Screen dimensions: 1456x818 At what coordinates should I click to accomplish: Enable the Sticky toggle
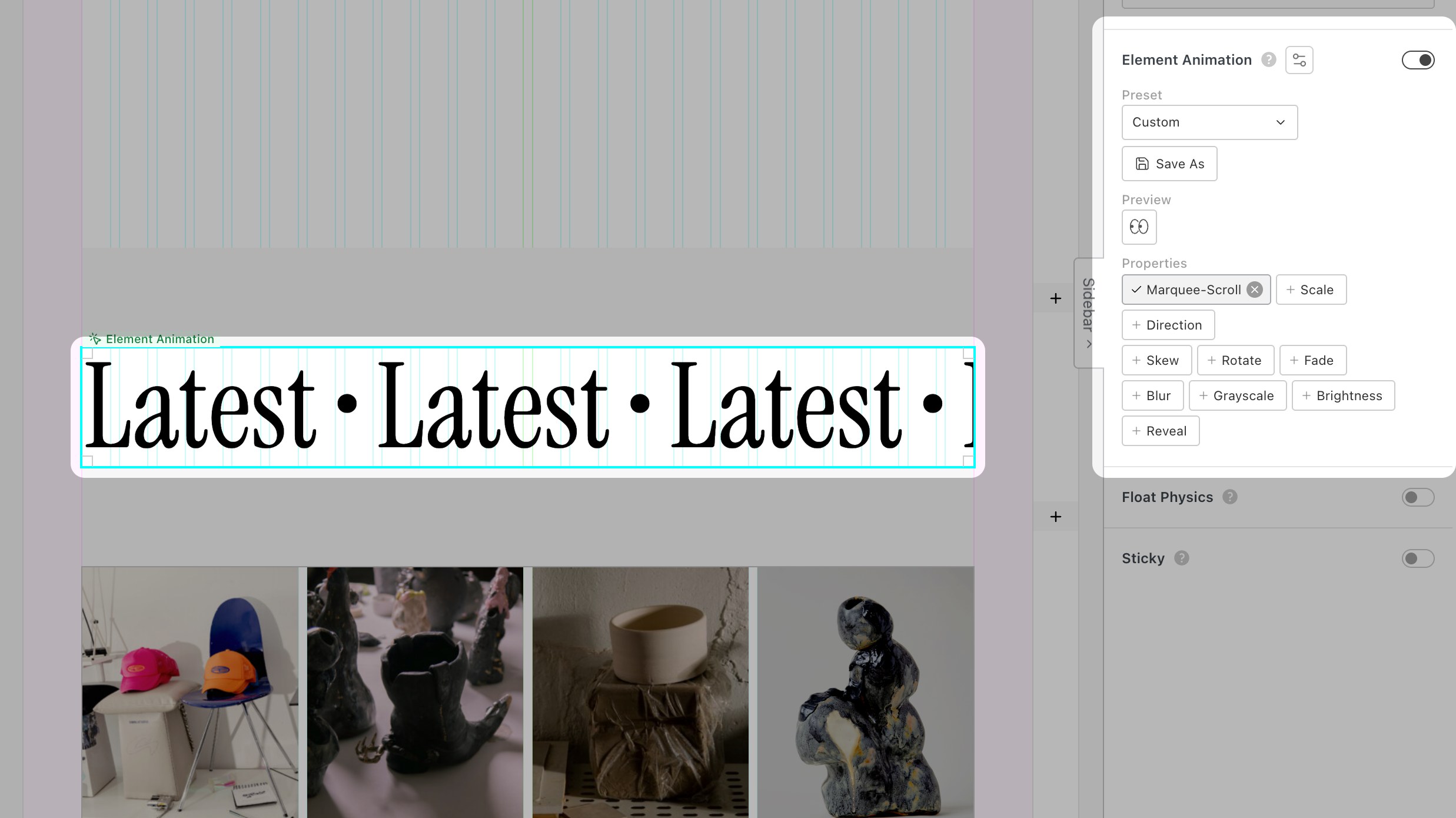[x=1418, y=558]
